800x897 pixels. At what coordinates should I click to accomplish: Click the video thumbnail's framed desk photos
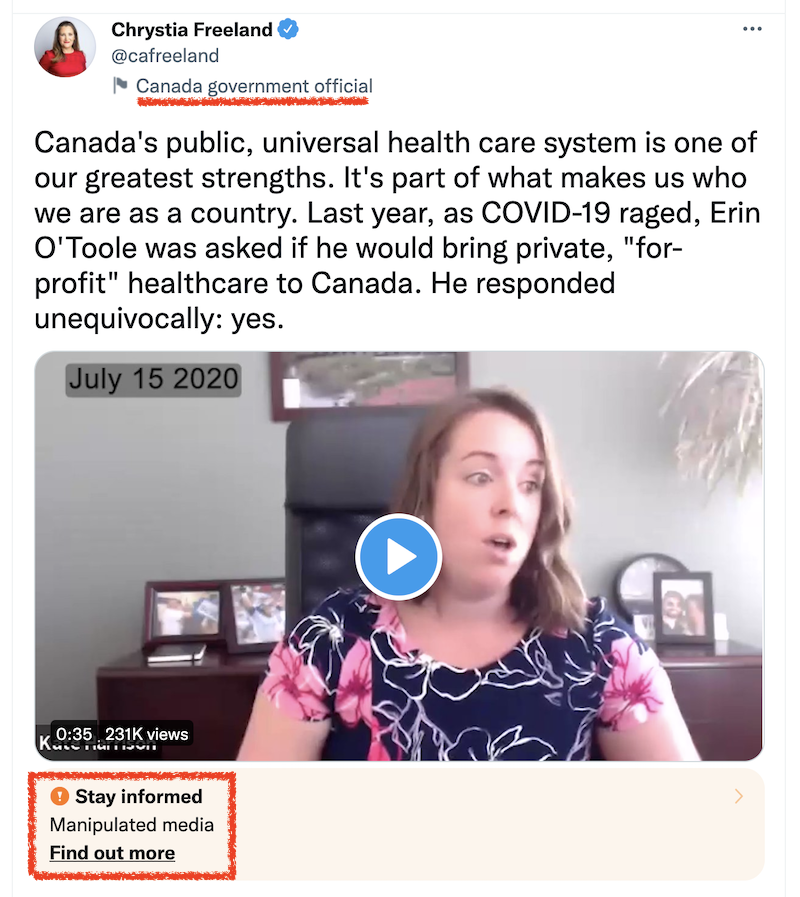click(215, 615)
